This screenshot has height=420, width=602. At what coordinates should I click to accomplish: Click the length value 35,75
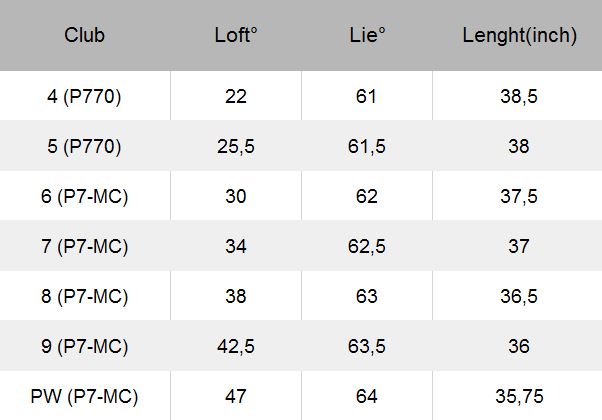click(519, 396)
